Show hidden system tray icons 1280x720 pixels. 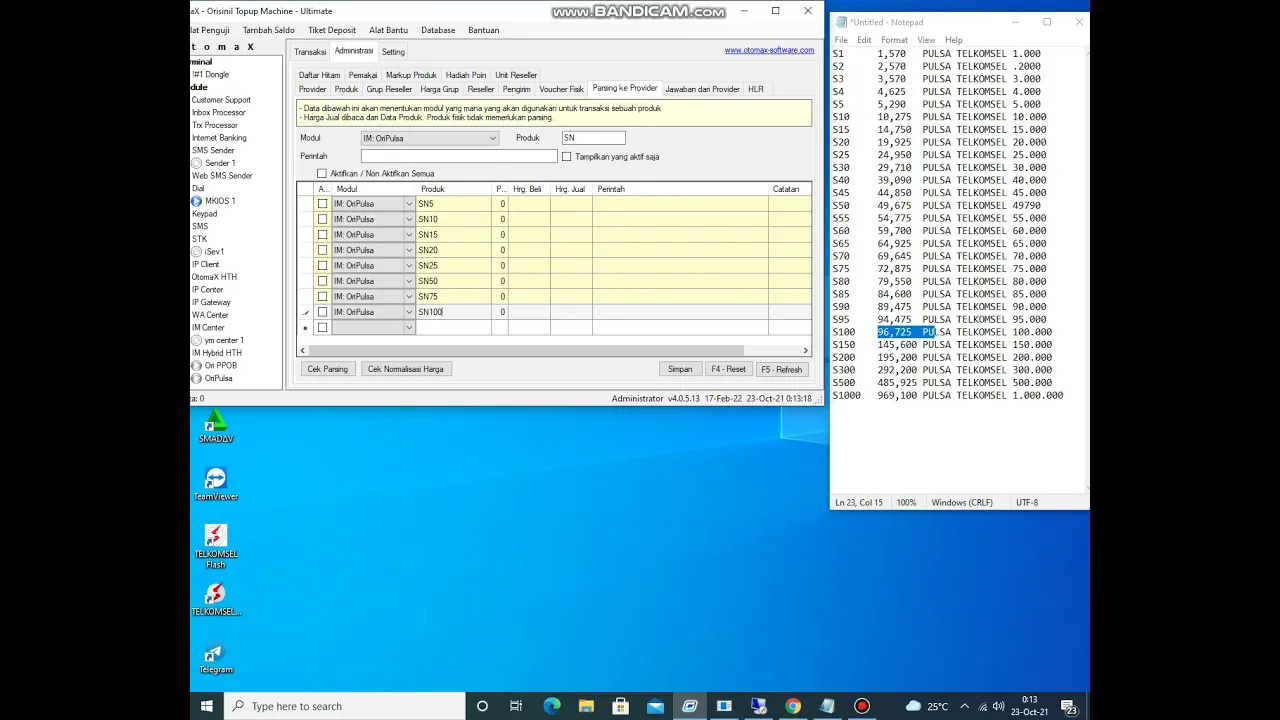[964, 706]
